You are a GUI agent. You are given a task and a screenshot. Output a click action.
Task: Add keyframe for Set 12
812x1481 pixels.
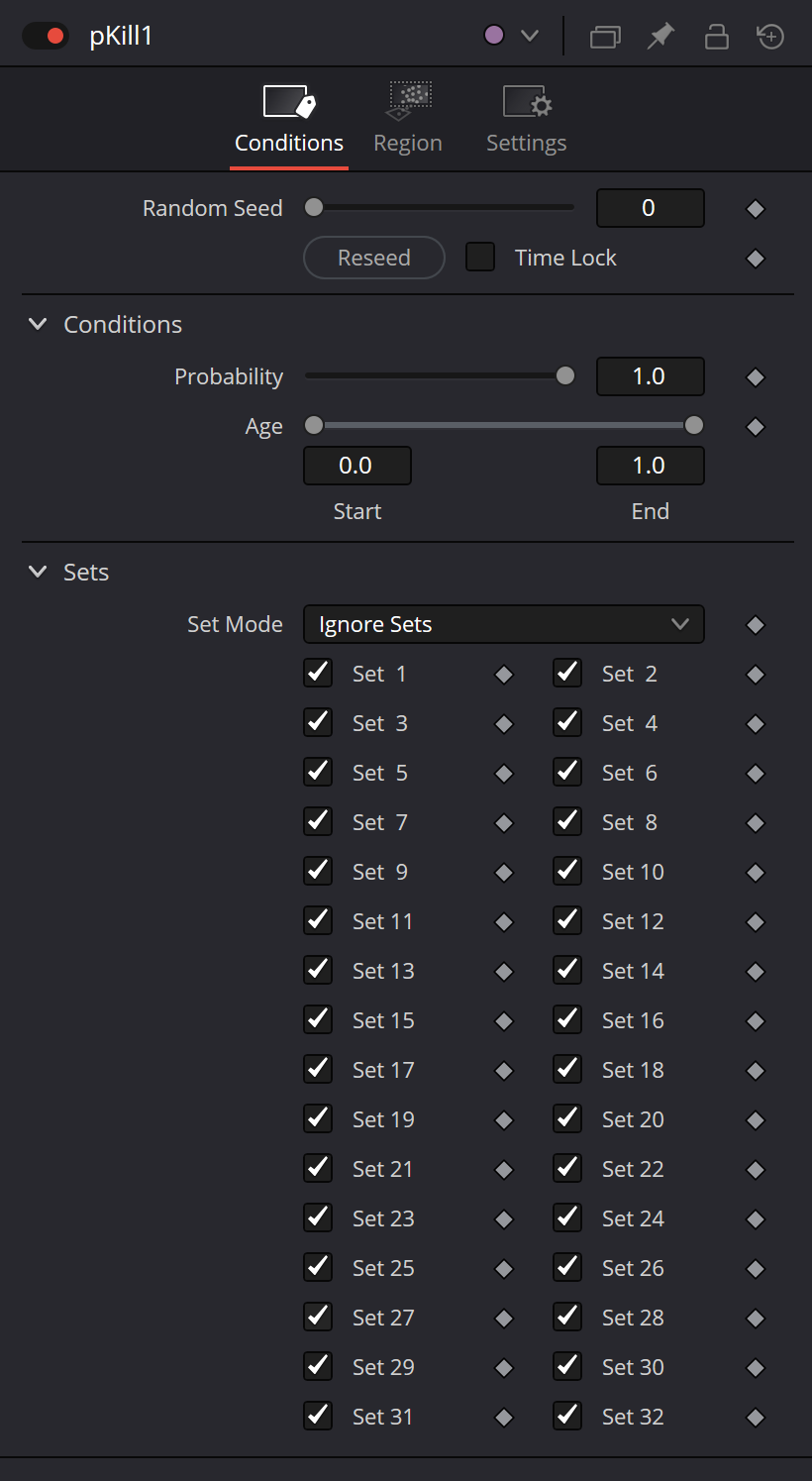point(756,922)
